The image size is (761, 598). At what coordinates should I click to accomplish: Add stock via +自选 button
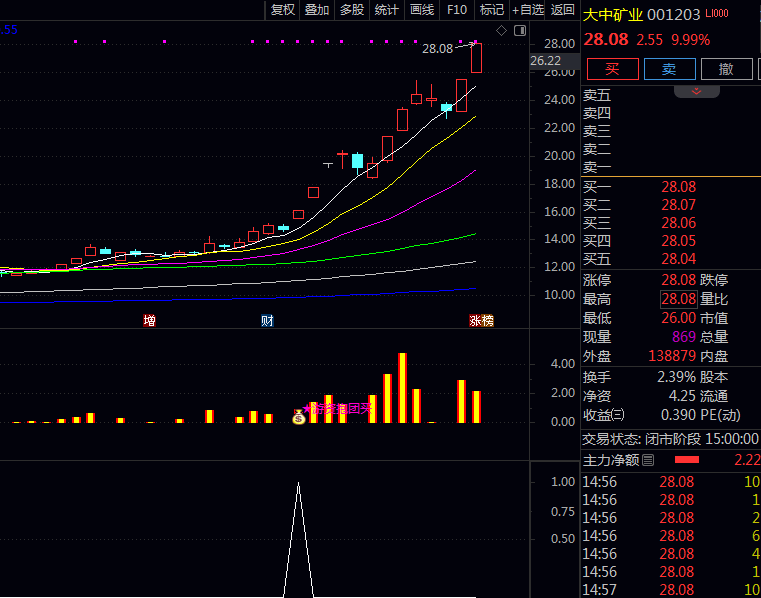pos(528,10)
